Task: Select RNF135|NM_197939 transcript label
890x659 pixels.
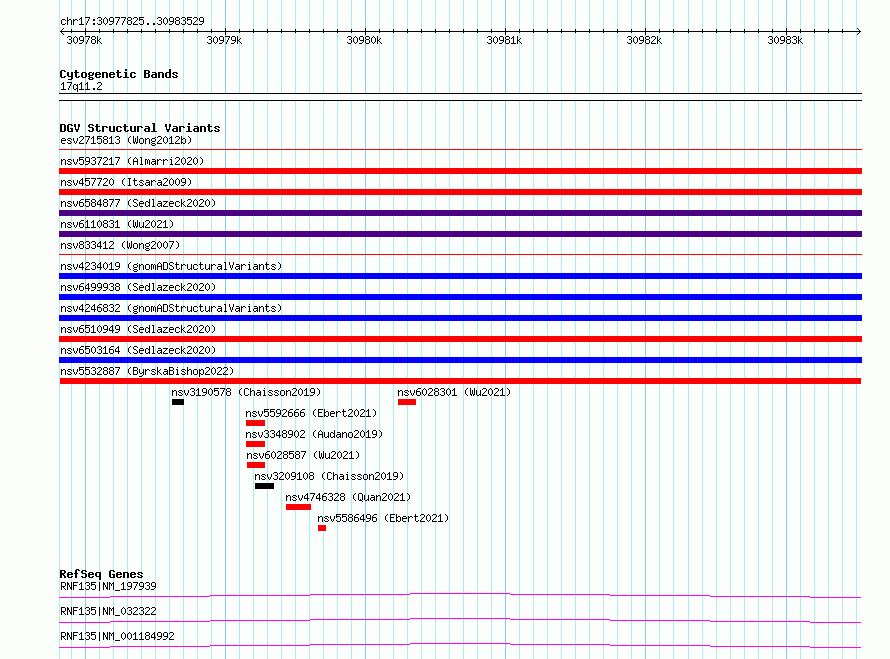Action: 108,586
